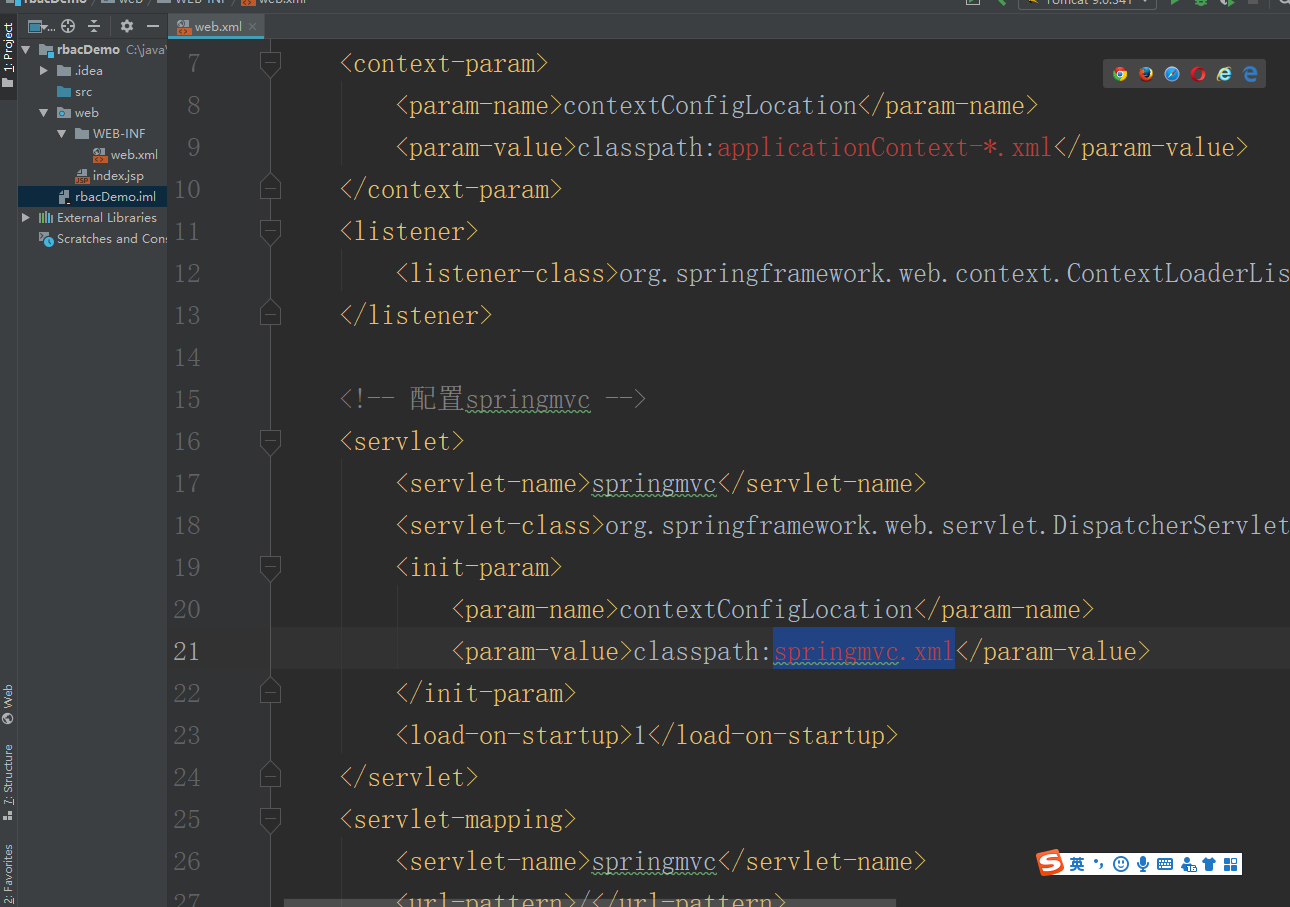Toggle Sogou punctuation mode
1290x907 pixels.
pos(1099,864)
